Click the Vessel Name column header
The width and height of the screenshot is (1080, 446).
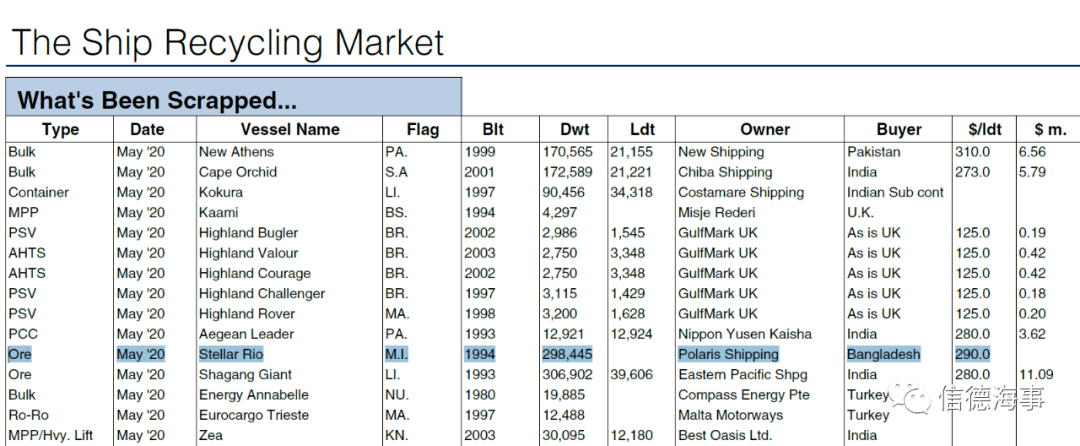point(290,129)
